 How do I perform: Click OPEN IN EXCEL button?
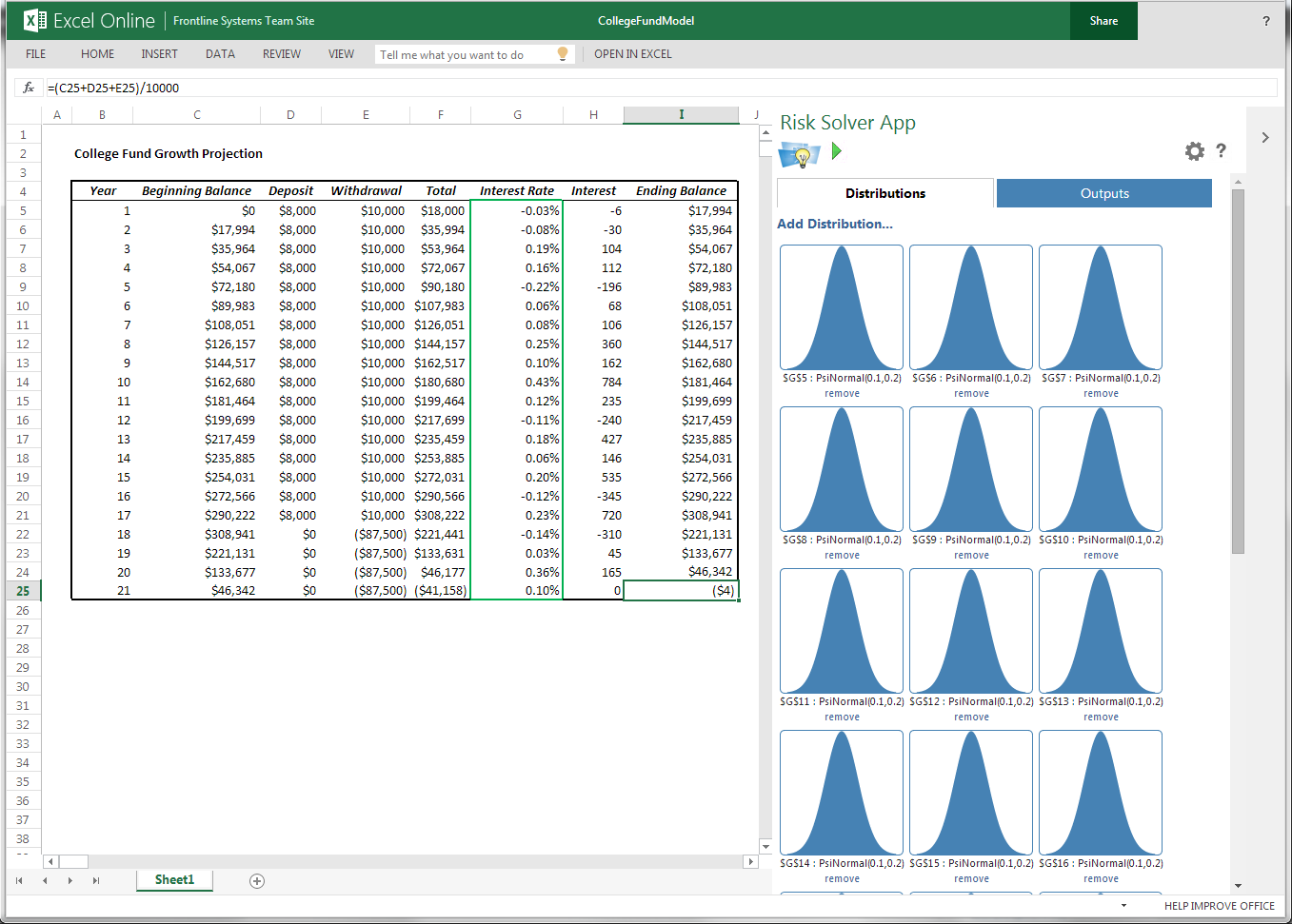coord(632,54)
